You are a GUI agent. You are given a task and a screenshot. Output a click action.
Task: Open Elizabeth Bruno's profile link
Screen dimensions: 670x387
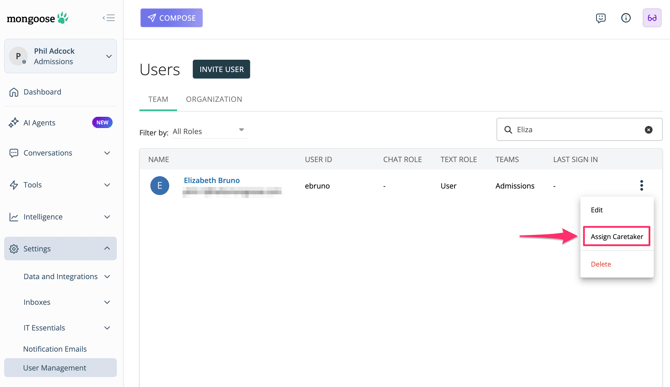pos(212,180)
